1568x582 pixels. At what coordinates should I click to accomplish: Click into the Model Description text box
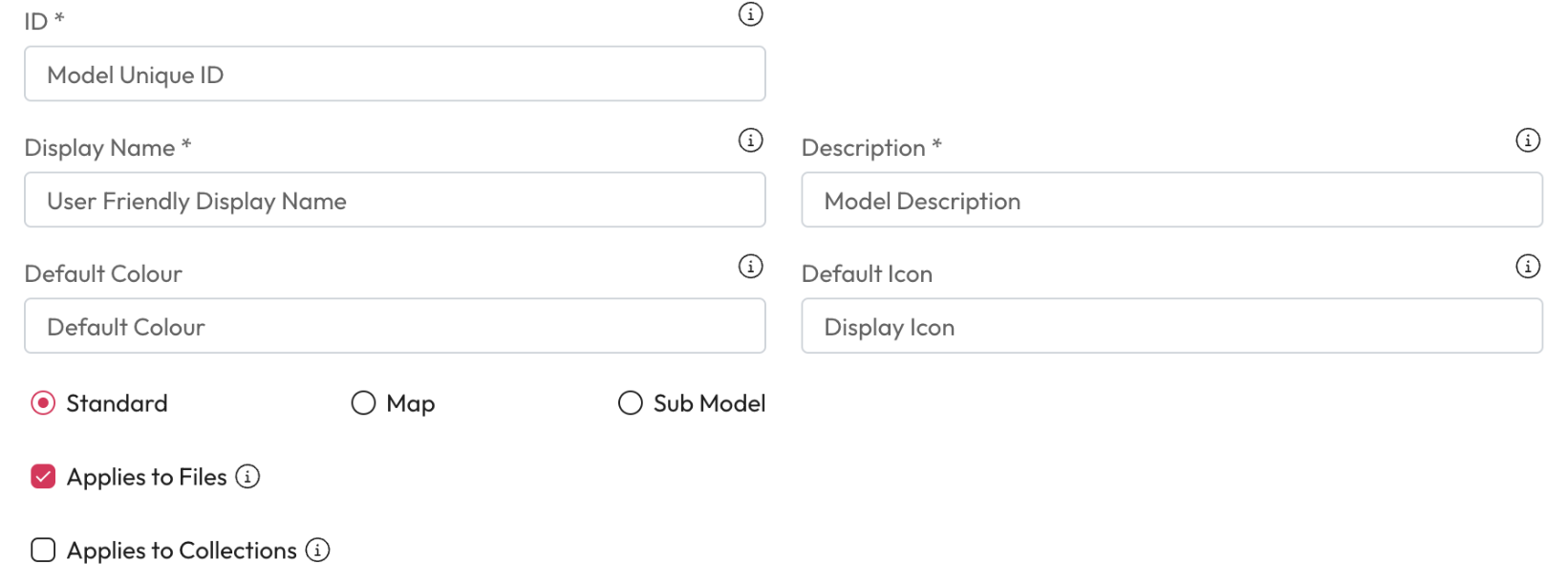pos(1171,201)
